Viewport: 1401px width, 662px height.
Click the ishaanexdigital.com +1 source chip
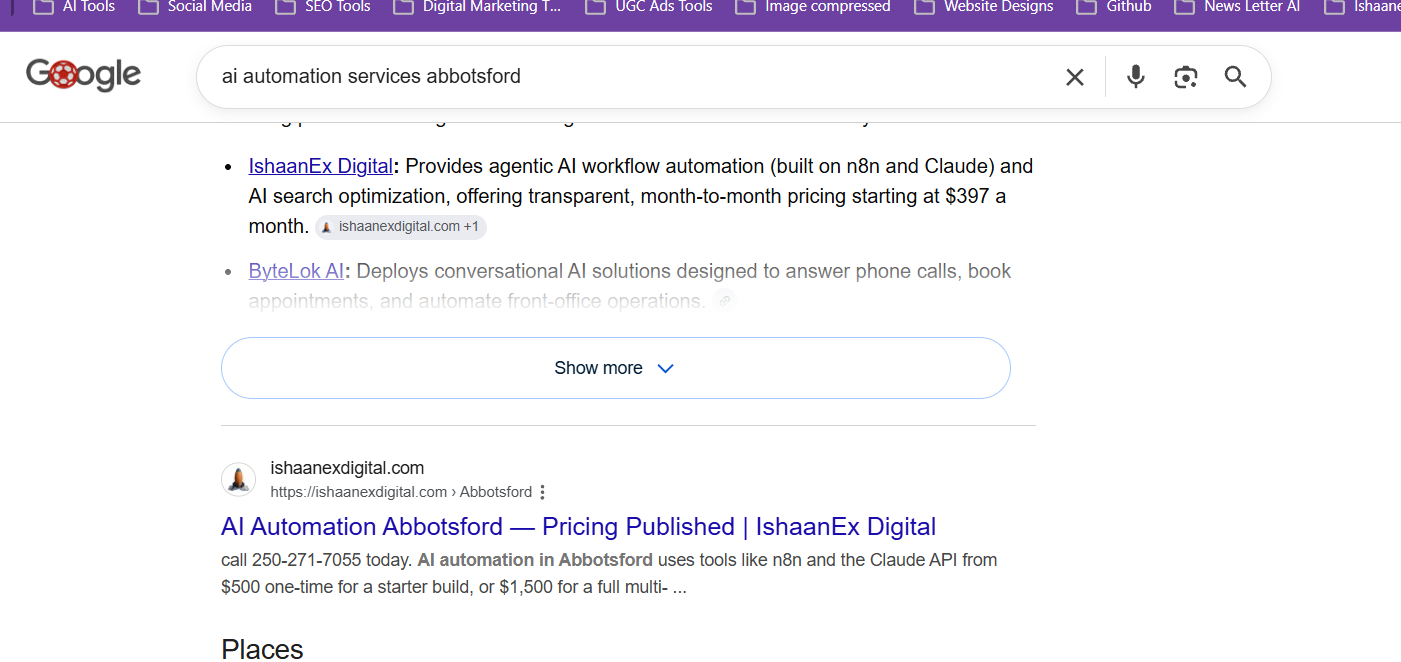[401, 227]
